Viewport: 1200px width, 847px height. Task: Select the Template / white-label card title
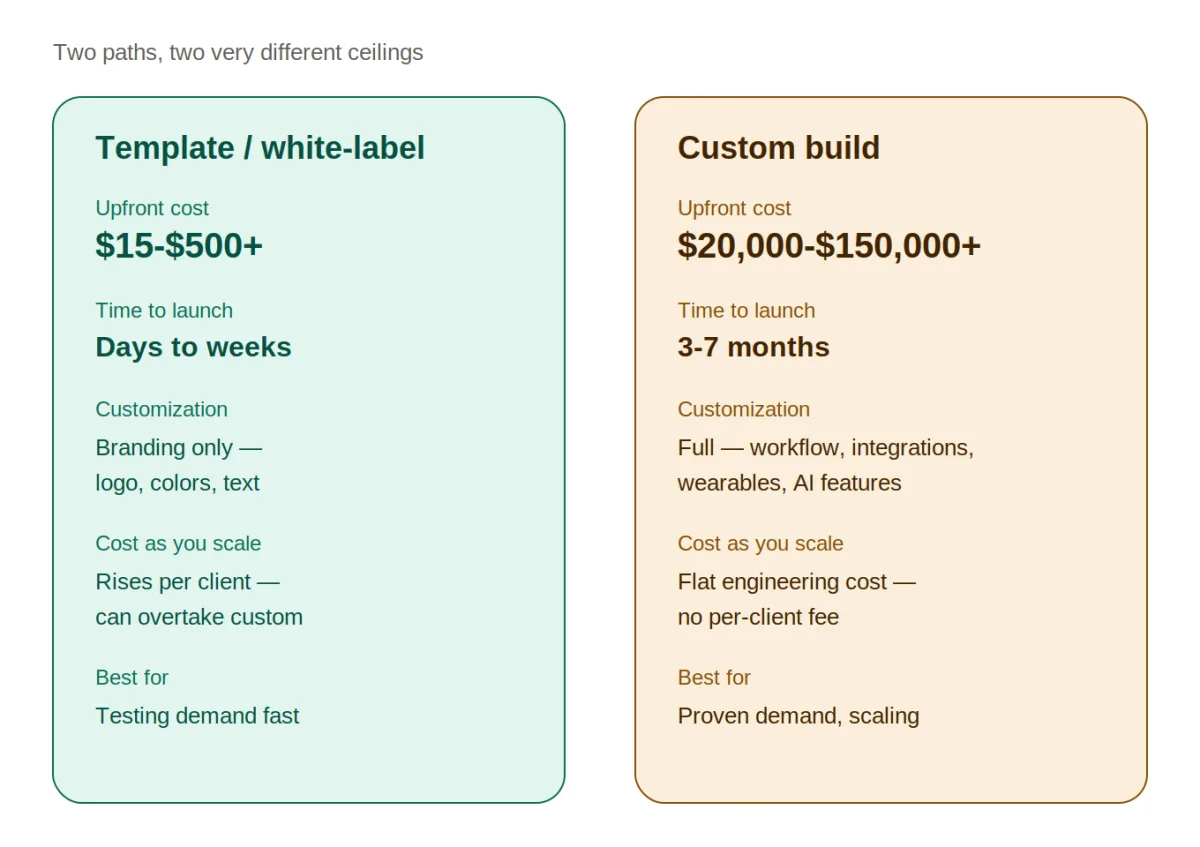[260, 148]
